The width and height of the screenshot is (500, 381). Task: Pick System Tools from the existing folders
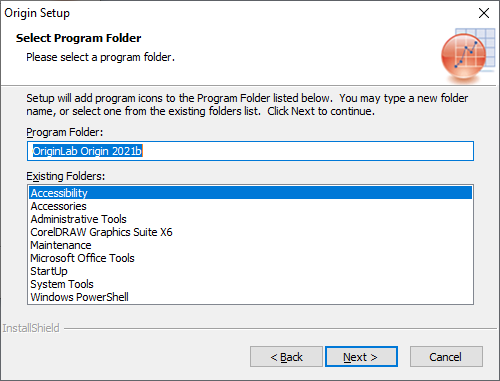tap(251, 284)
